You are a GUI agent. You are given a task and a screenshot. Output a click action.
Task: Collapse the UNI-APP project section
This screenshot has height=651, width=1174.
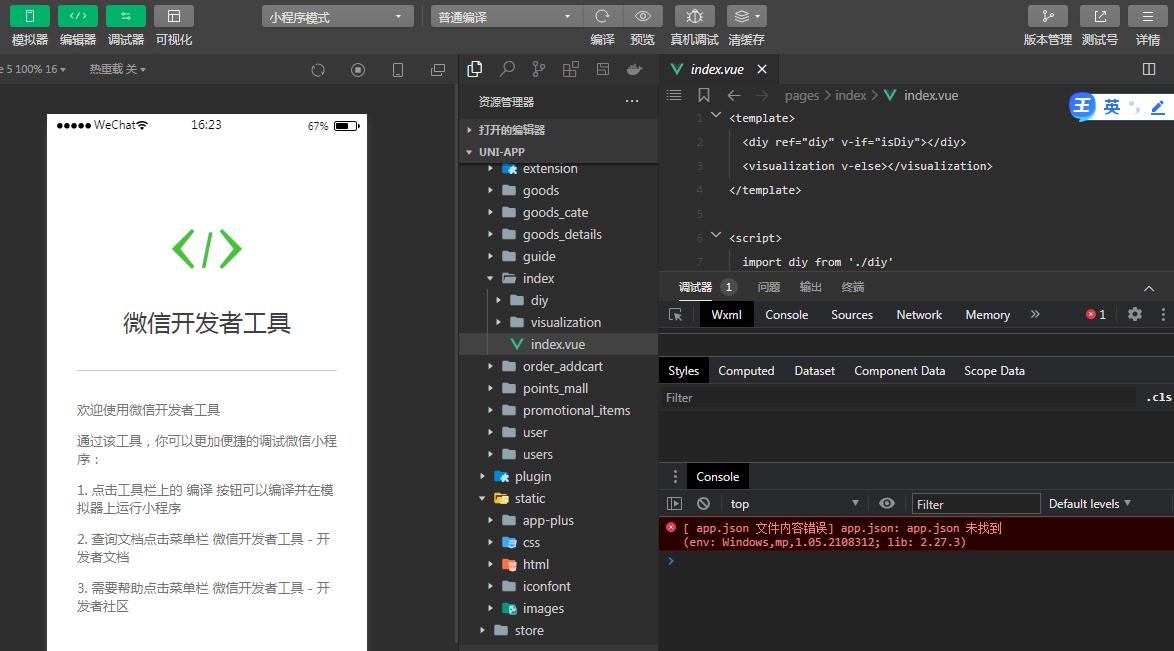pos(559,152)
